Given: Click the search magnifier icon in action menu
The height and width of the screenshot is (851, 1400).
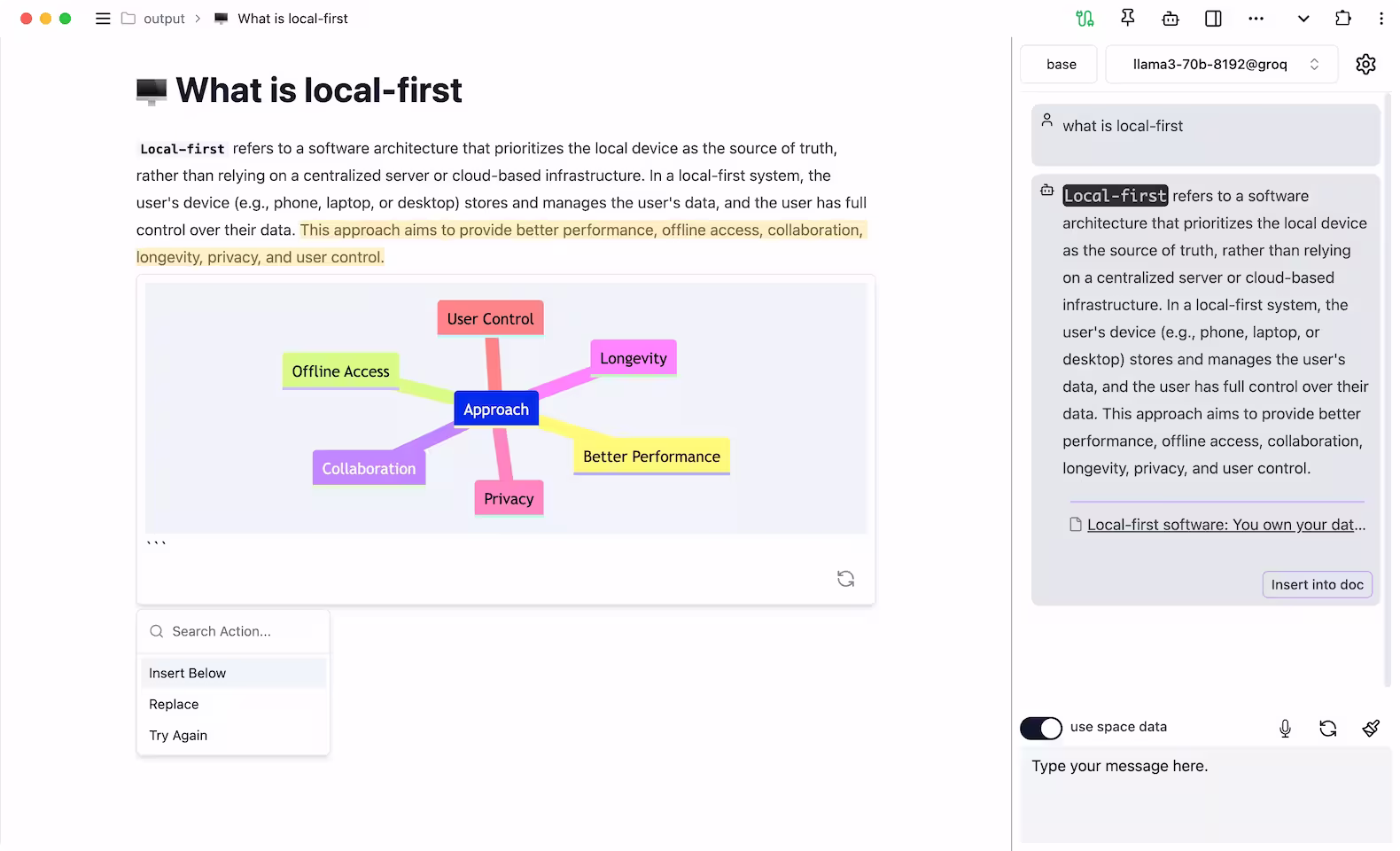Looking at the screenshot, I should click(157, 631).
